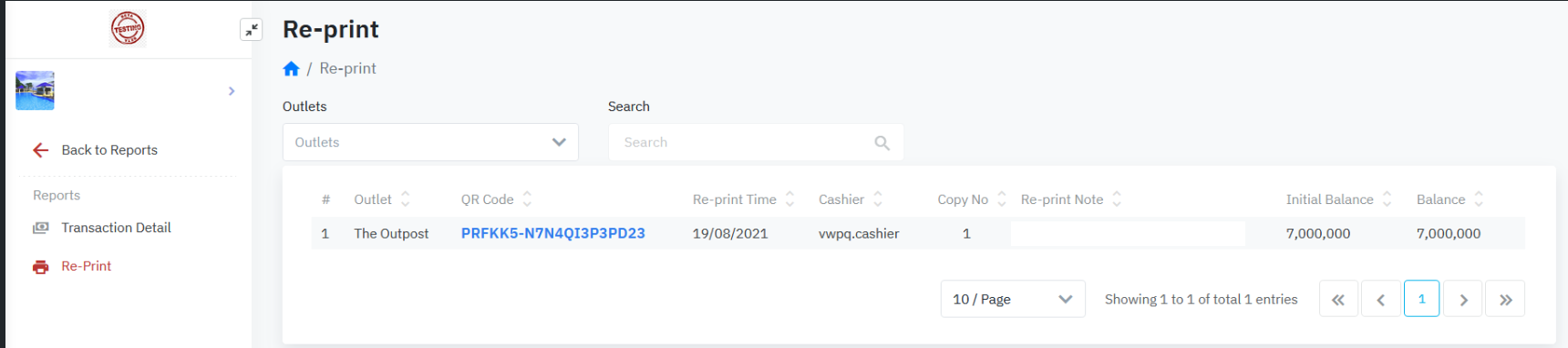
Task: Click the red Re-Print printer icon
Action: pyautogui.click(x=41, y=267)
